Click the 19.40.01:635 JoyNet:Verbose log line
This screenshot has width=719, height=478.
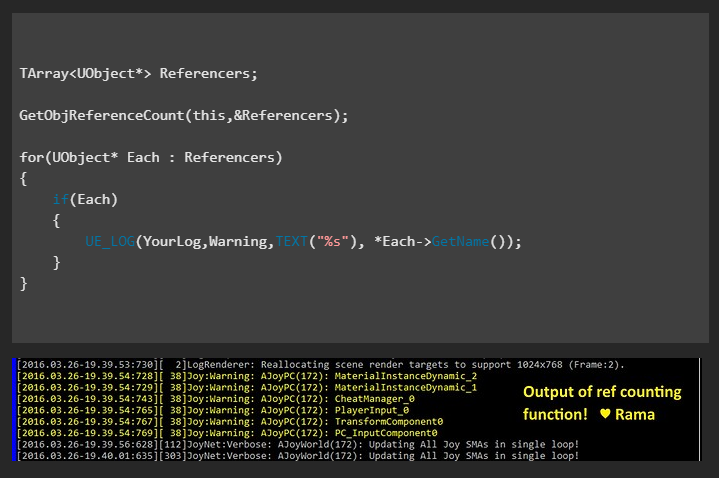click(x=298, y=456)
